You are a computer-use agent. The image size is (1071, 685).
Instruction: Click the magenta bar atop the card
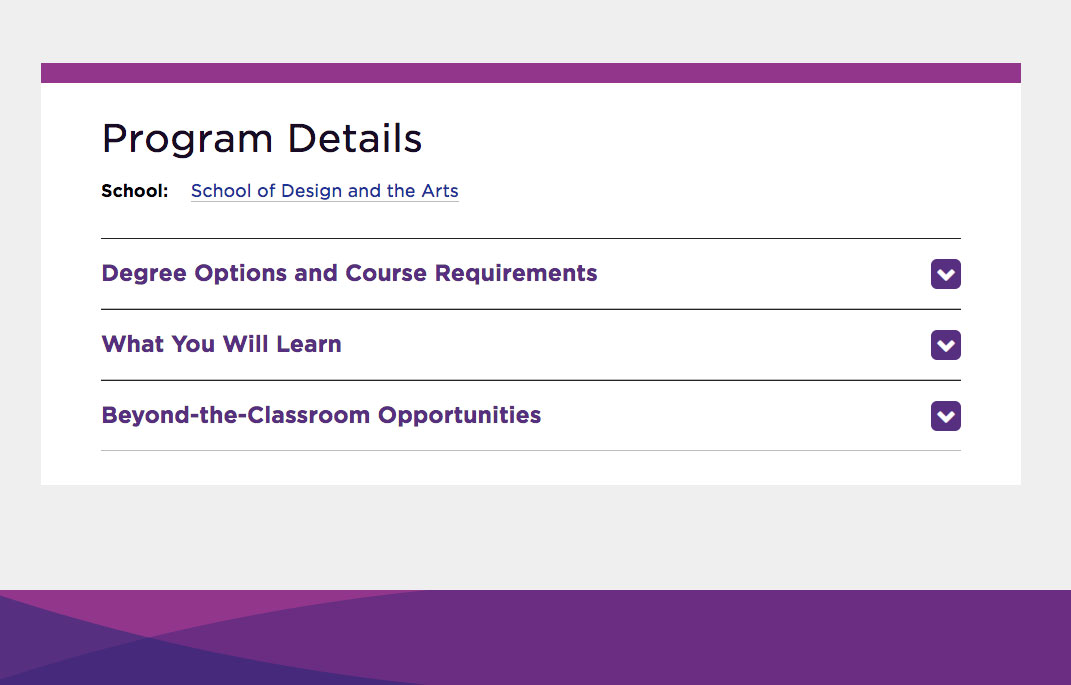[x=531, y=73]
